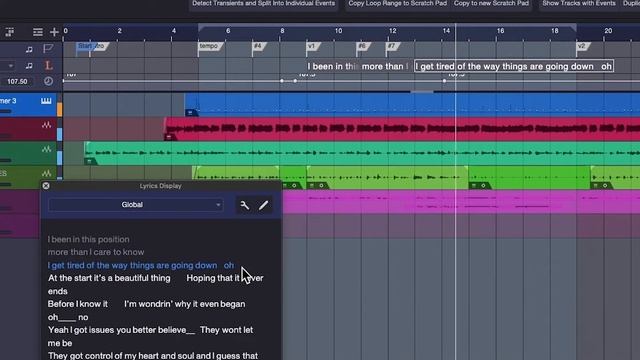This screenshot has width=640, height=360.
Task: Select the #7 marker flag
Action: (393, 46)
